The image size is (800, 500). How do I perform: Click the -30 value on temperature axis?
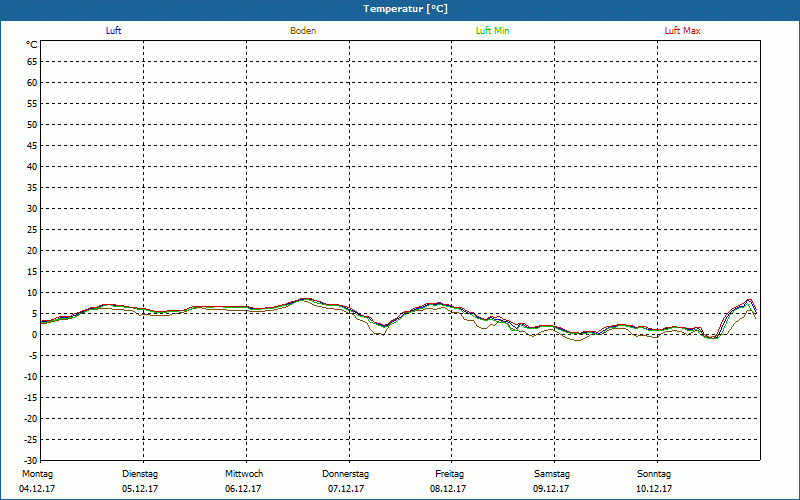click(31, 460)
